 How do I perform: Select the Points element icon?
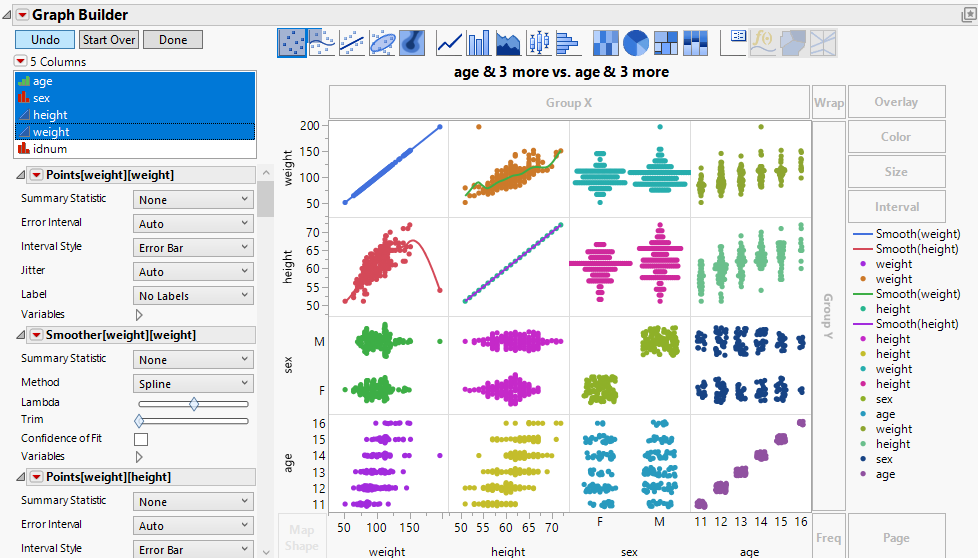click(x=292, y=43)
